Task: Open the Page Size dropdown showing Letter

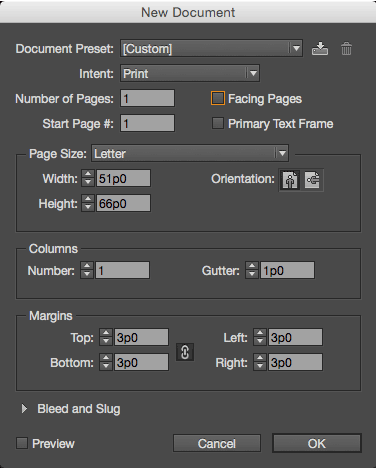Action: pyautogui.click(x=190, y=153)
